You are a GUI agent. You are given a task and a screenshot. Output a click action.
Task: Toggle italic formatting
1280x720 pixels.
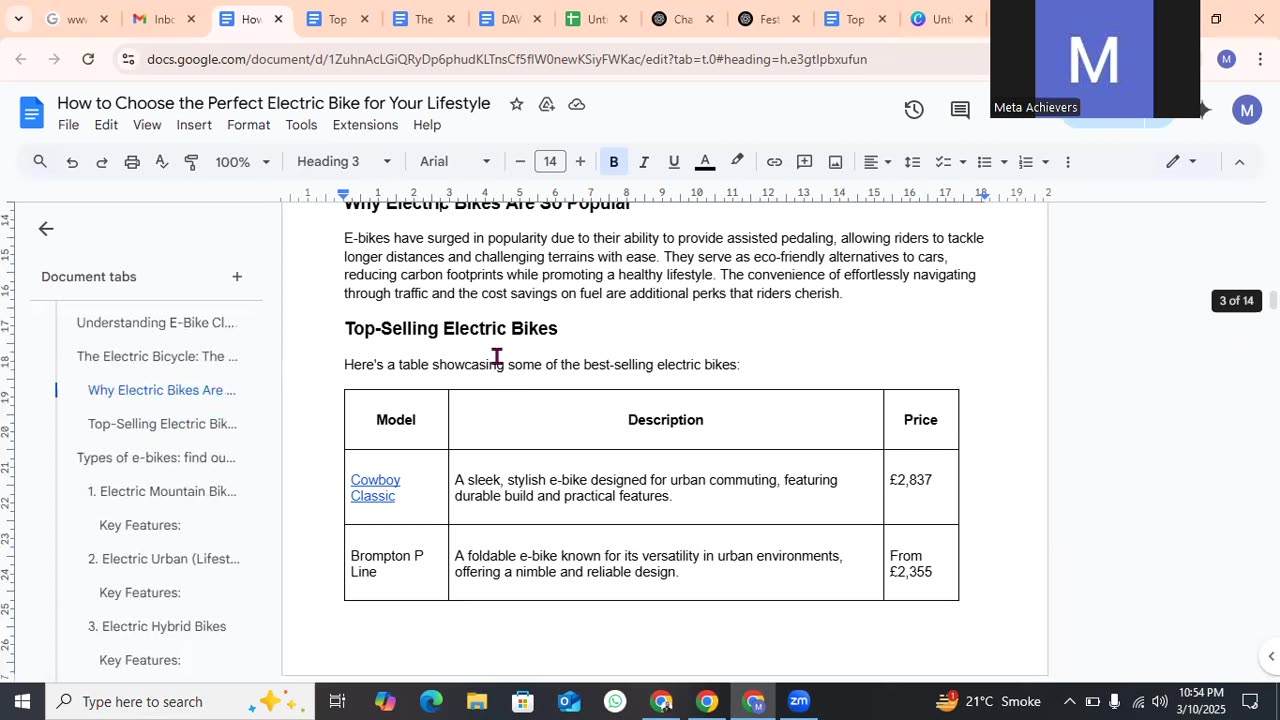[x=644, y=162]
